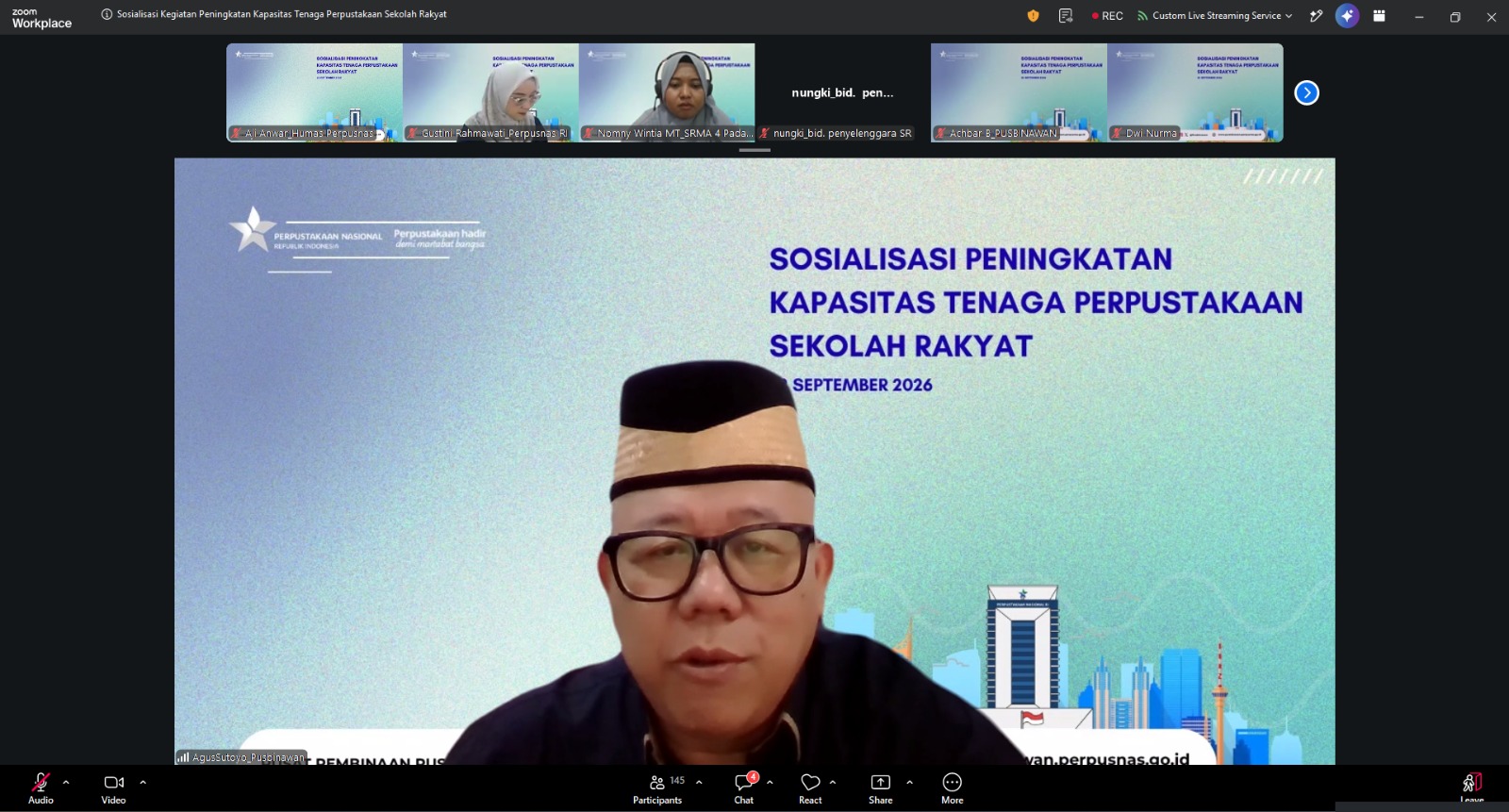Expand the chat options caret

tap(770, 782)
